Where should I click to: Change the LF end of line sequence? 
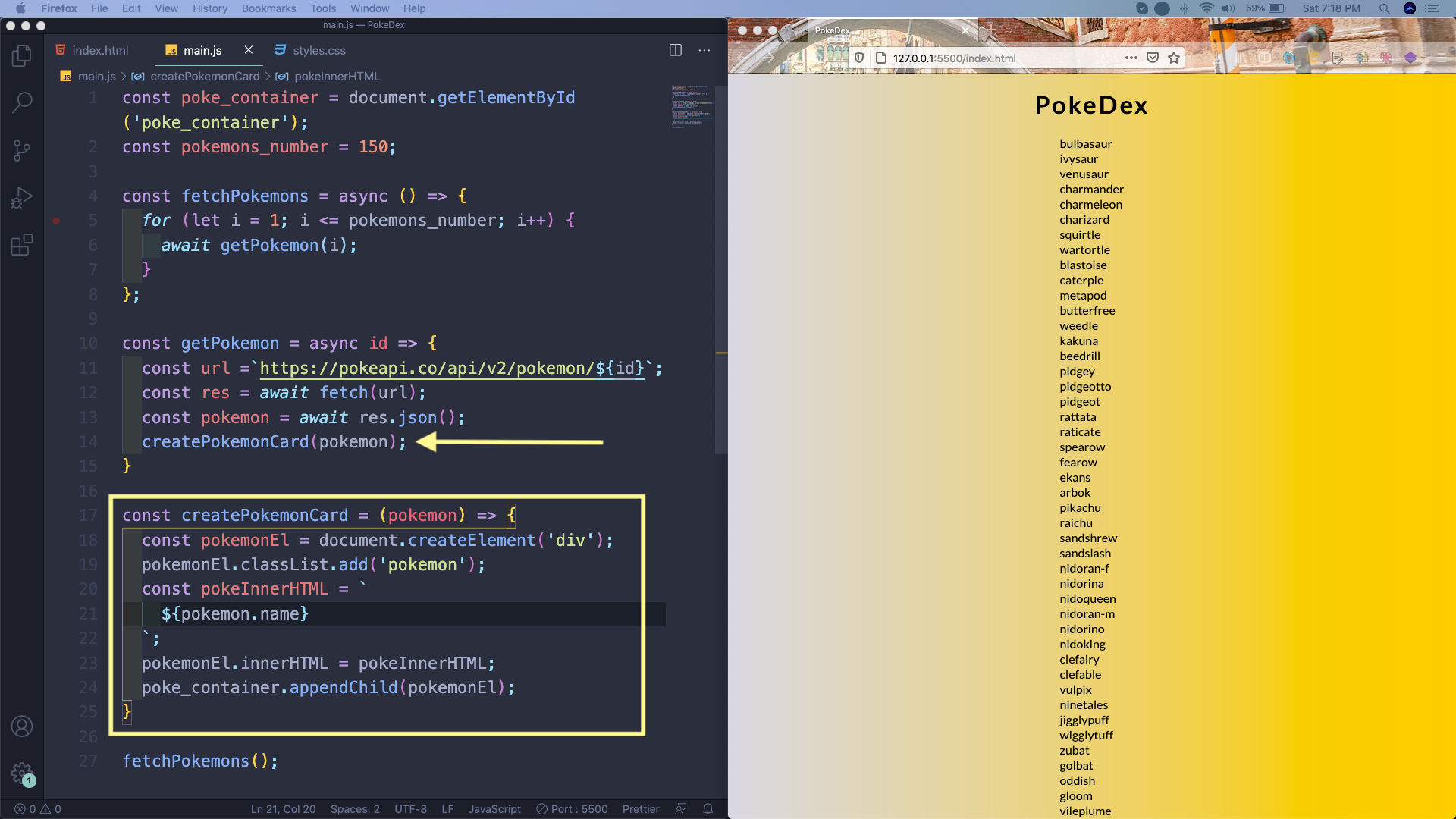[447, 809]
